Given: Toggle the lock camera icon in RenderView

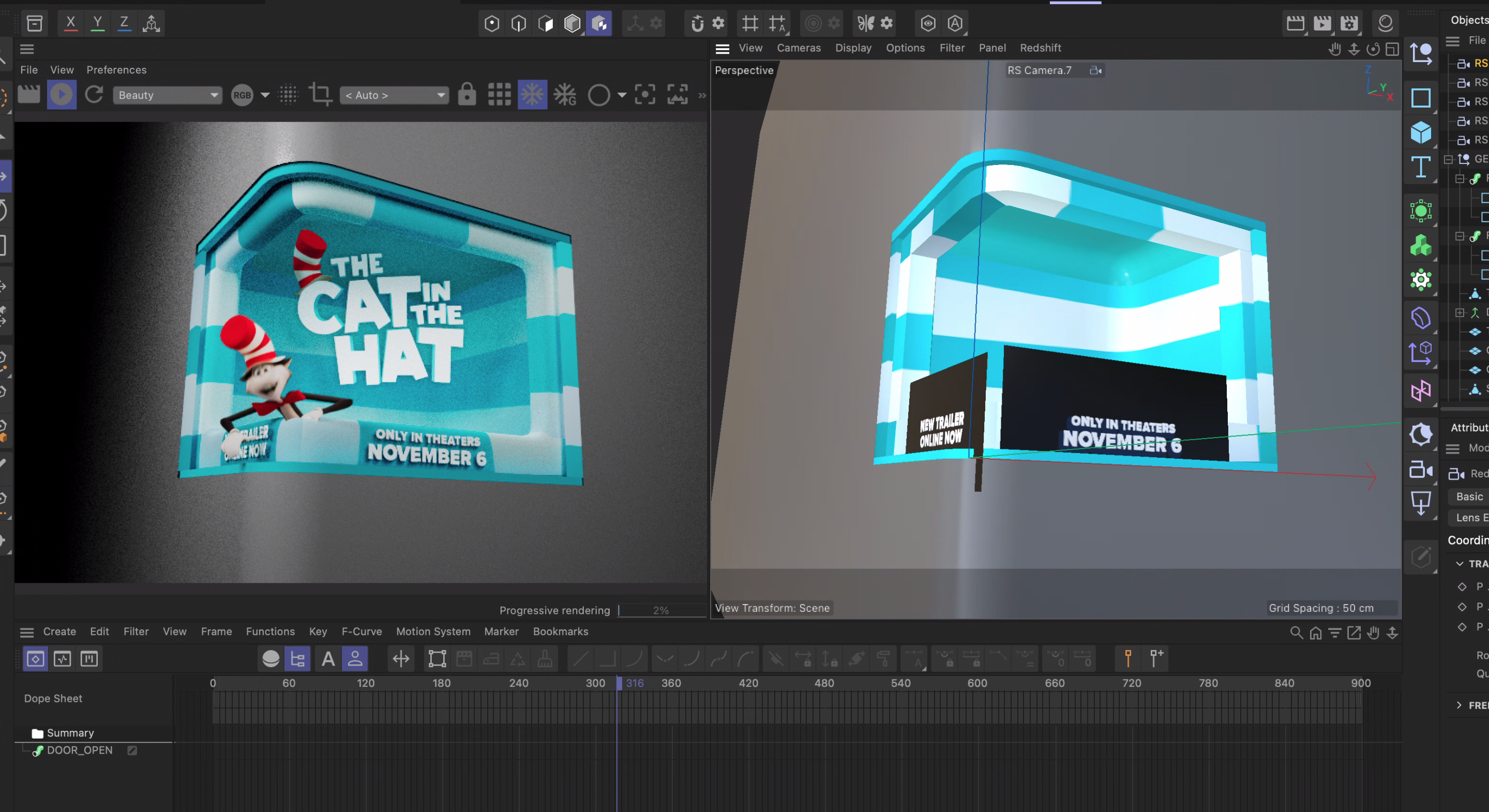Looking at the screenshot, I should pyautogui.click(x=467, y=94).
